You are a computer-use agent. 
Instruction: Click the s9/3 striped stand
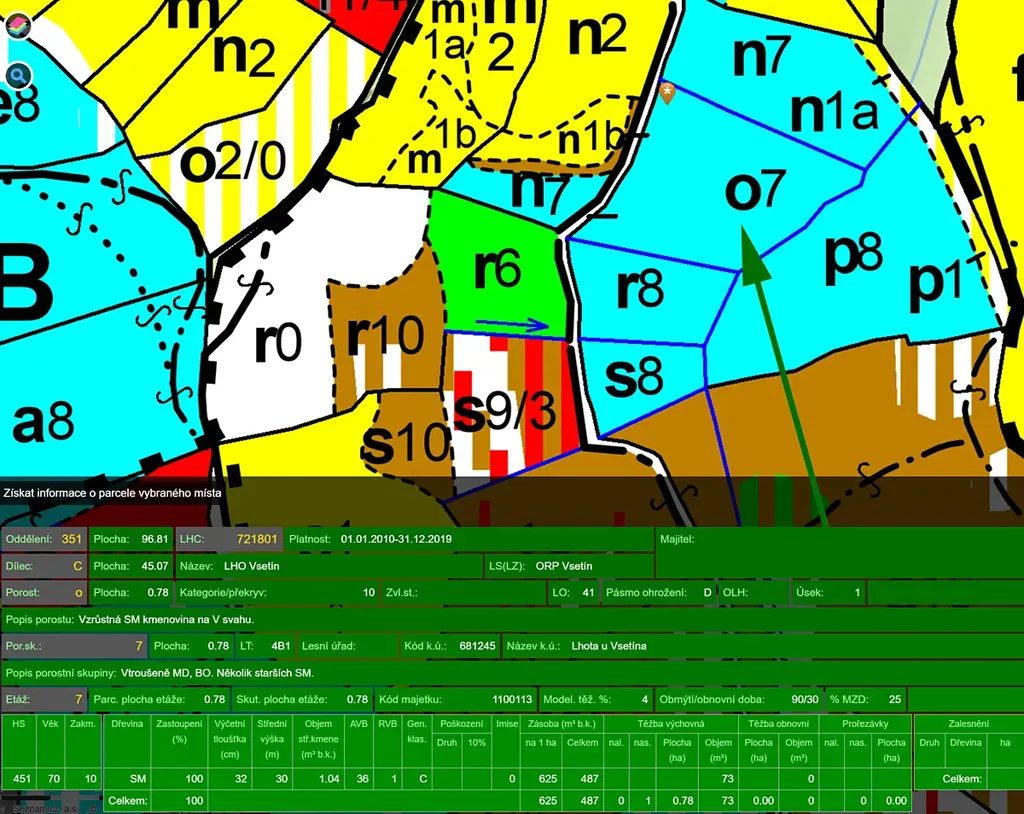(503, 408)
